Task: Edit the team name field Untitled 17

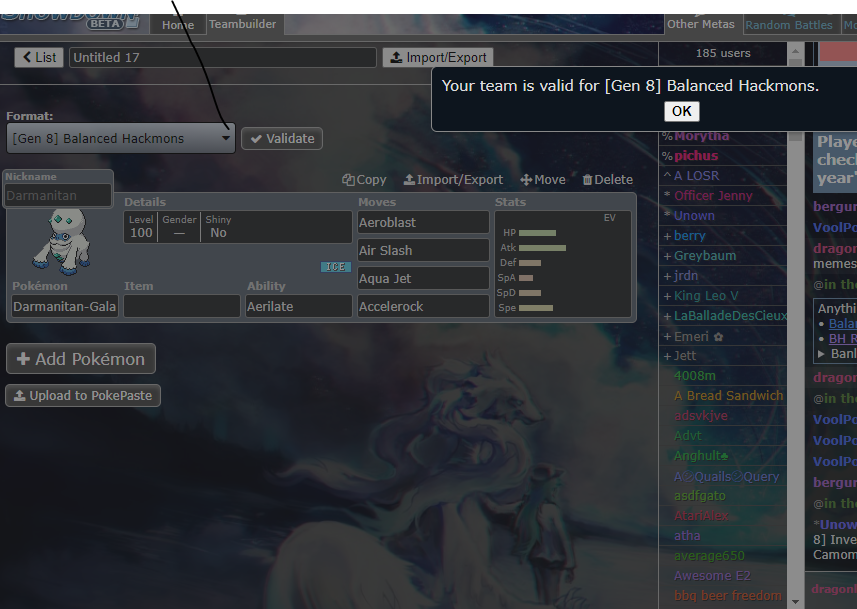Action: pyautogui.click(x=222, y=57)
